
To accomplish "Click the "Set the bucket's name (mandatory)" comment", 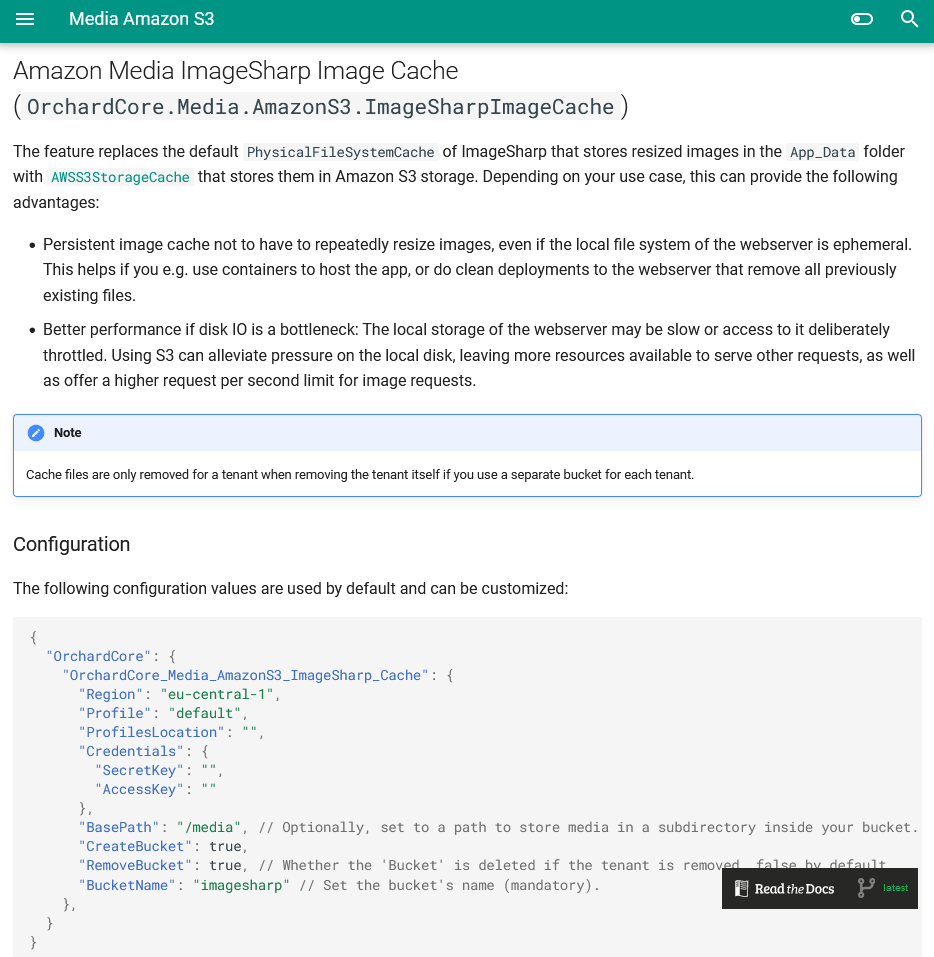I will click(449, 885).
